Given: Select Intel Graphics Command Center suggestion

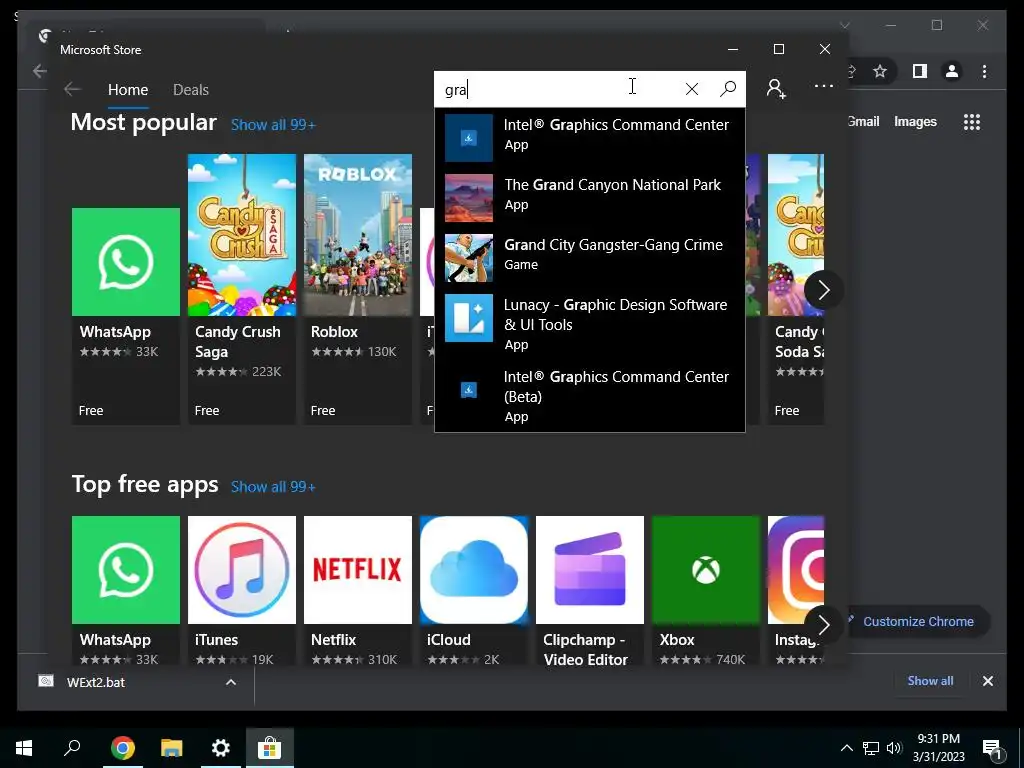Looking at the screenshot, I should 590,137.
